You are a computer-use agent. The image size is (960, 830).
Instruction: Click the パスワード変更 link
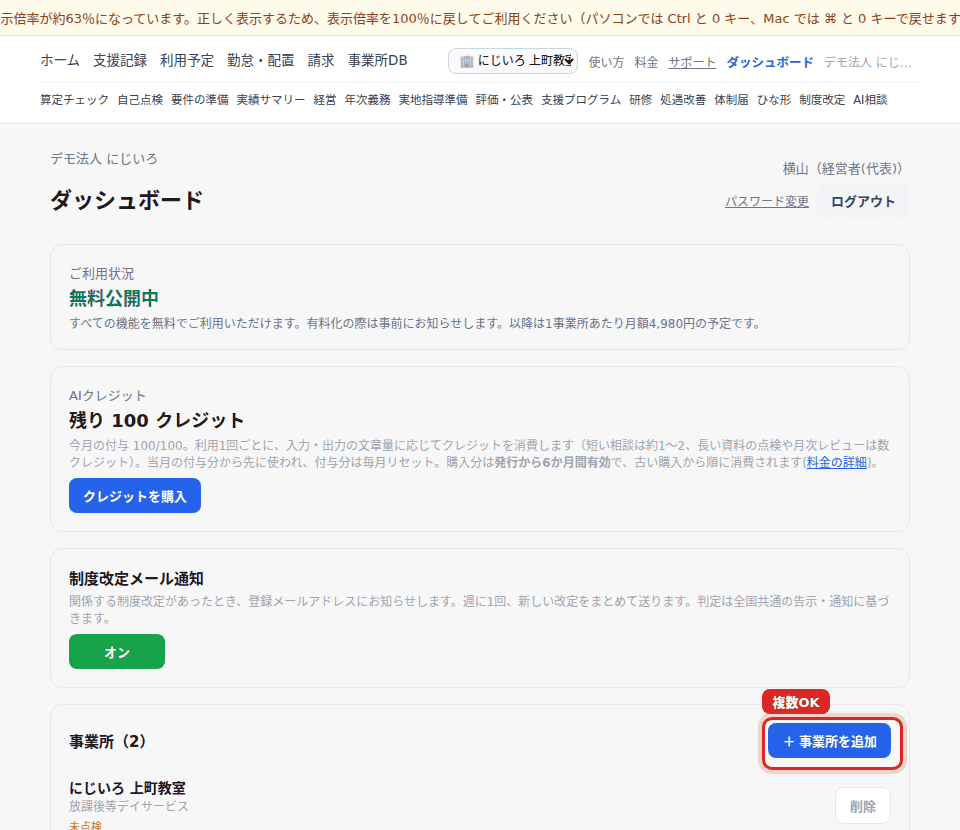pyautogui.click(x=767, y=201)
